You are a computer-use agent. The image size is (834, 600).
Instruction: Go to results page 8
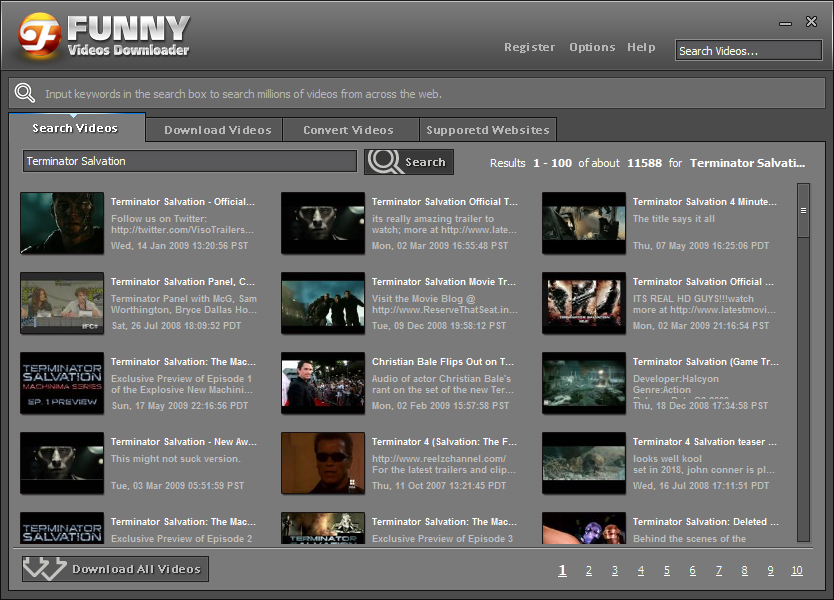pos(745,571)
